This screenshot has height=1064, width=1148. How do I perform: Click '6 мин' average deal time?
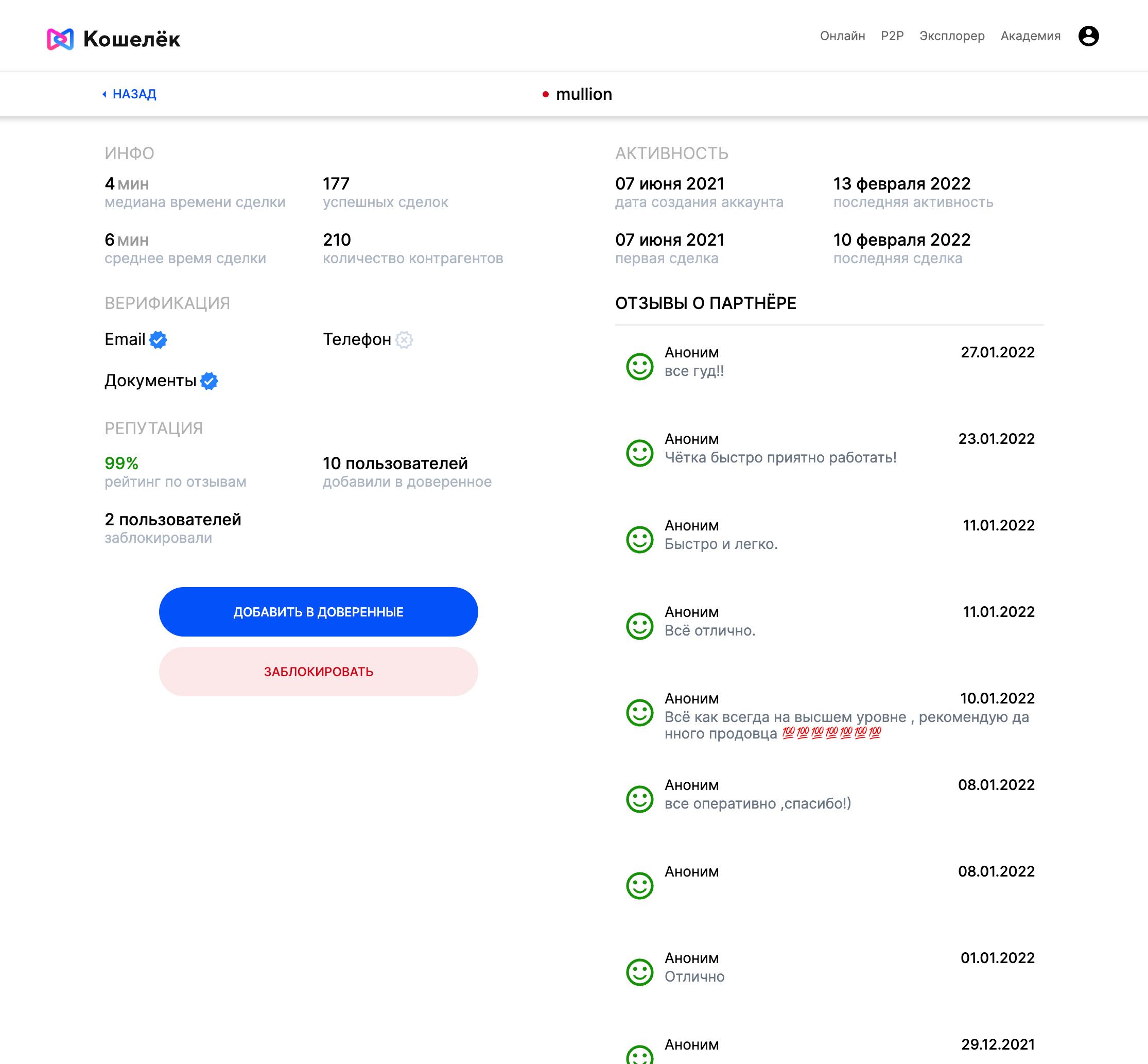(127, 239)
